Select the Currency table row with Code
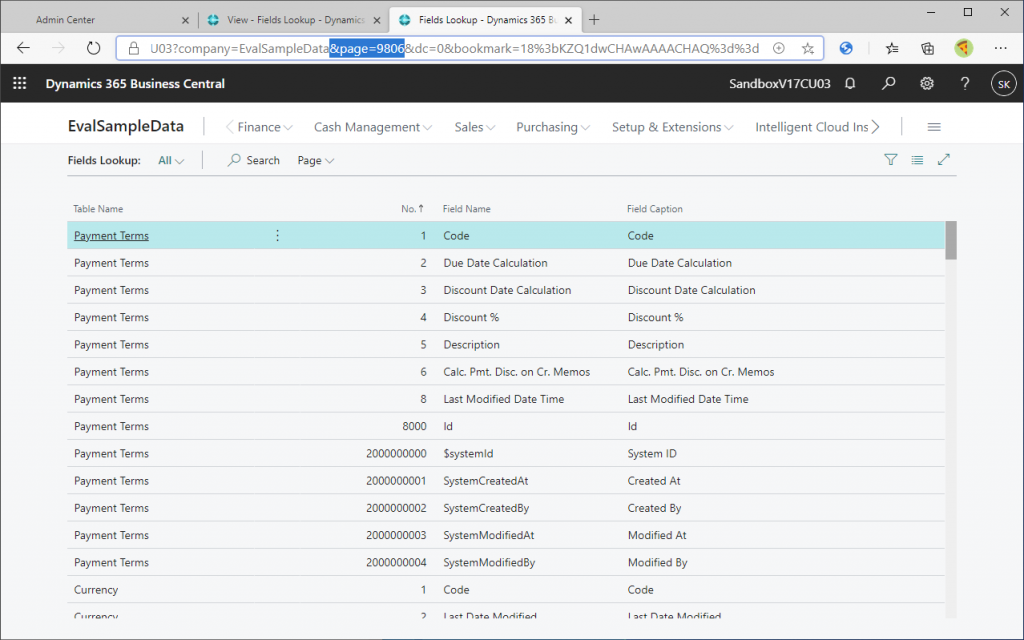 tap(505, 590)
